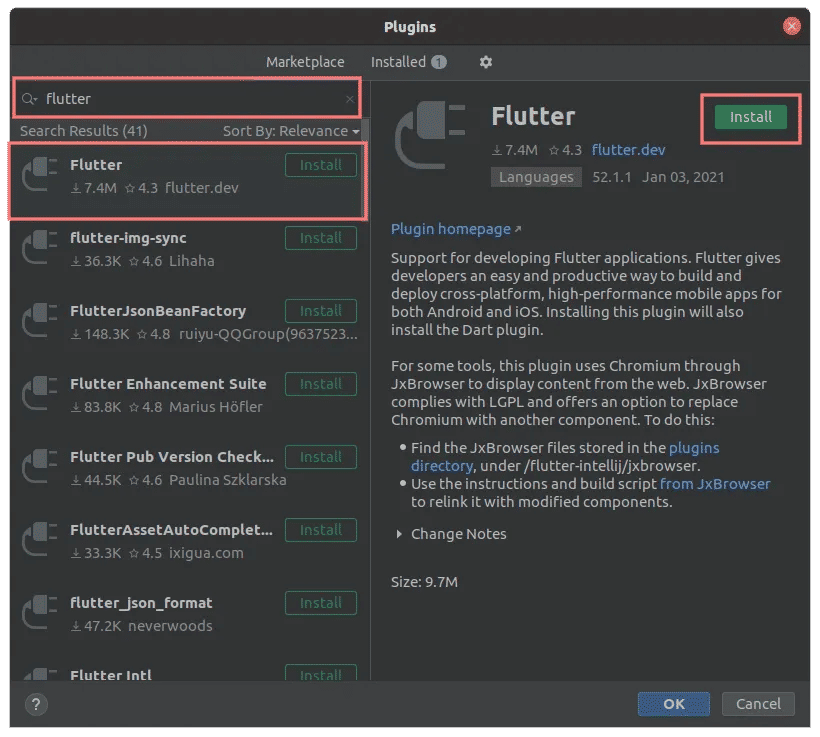Select the FlutterAssetAutoComplet result name

pos(172,530)
